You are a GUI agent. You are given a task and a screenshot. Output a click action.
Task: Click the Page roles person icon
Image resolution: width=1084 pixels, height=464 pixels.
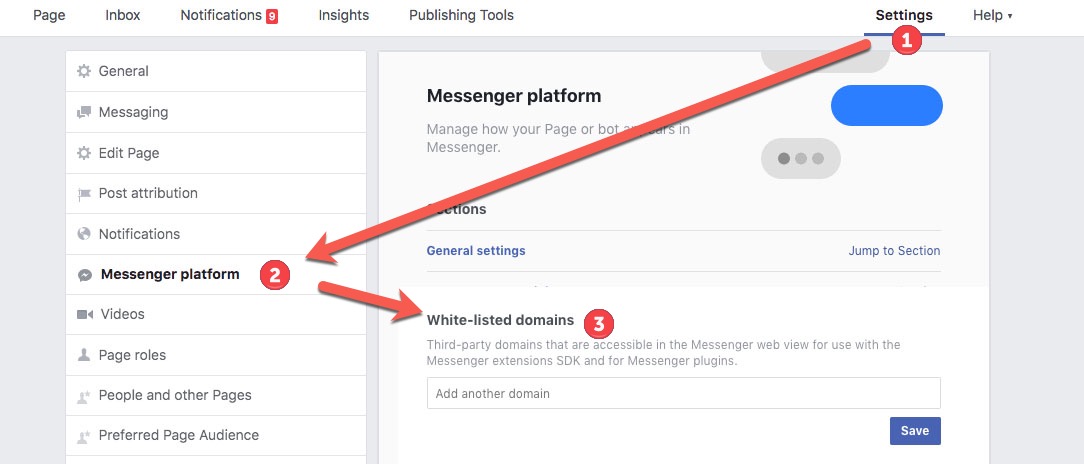click(x=84, y=355)
